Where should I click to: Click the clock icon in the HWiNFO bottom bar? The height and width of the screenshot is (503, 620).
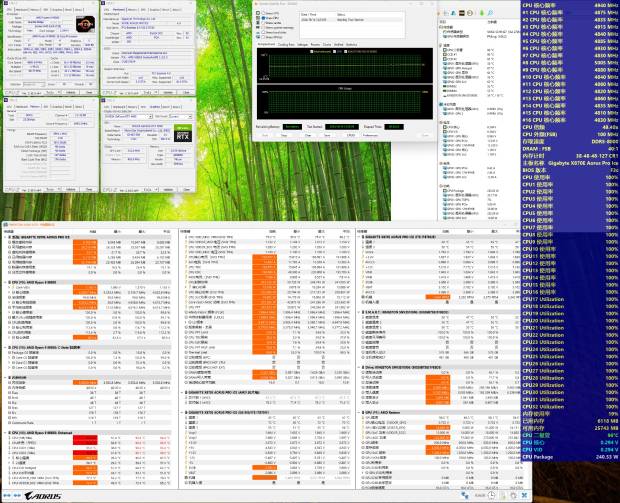(x=491, y=495)
